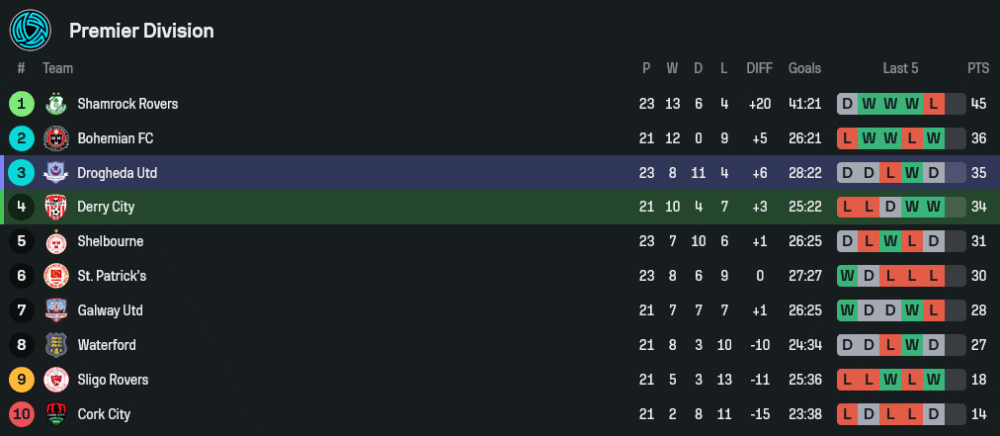Click the Shamrock Rovers club crest
The width and height of the screenshot is (1000, 436).
tap(55, 104)
